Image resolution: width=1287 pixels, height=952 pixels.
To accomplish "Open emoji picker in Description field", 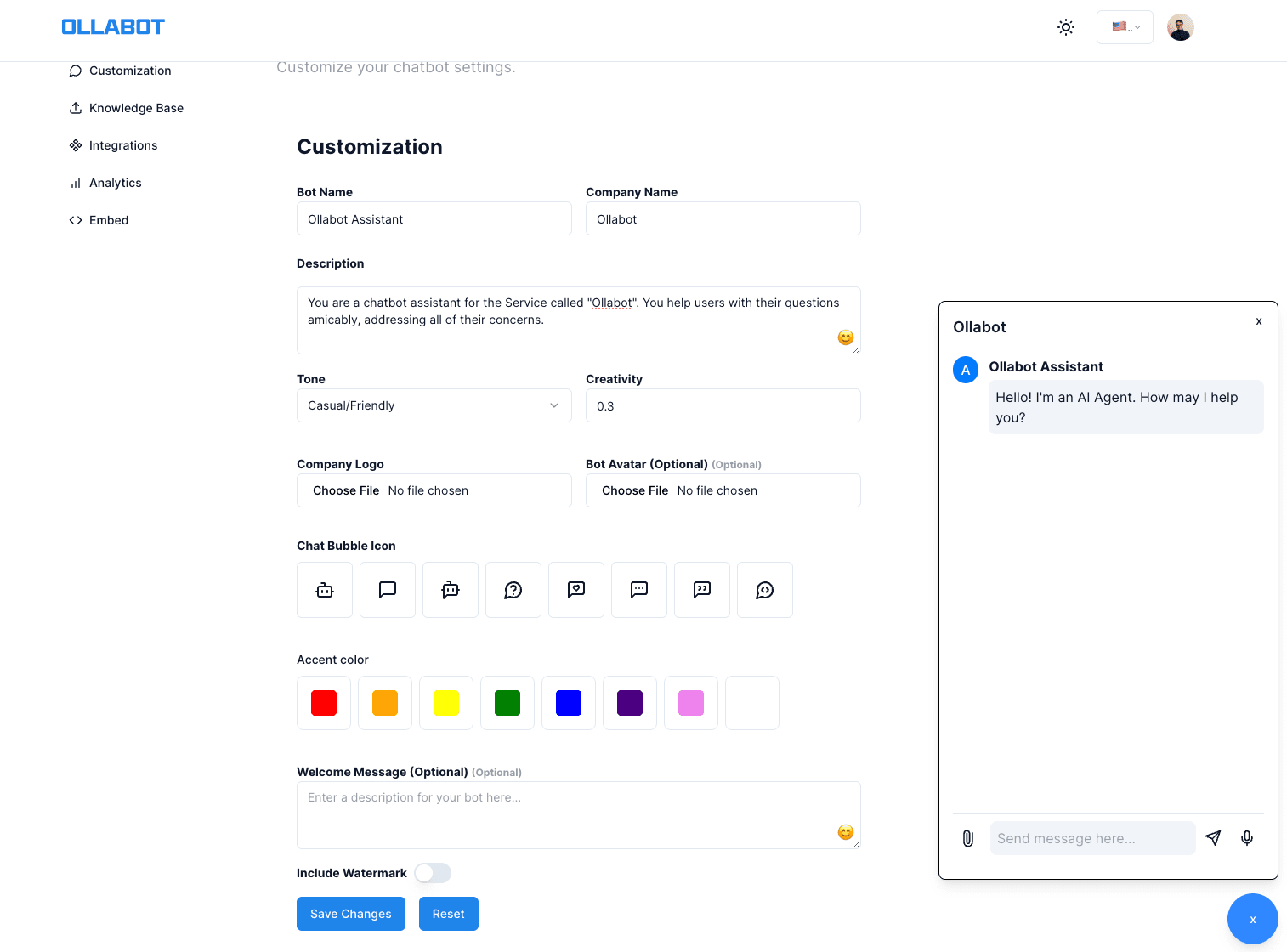I will point(845,337).
